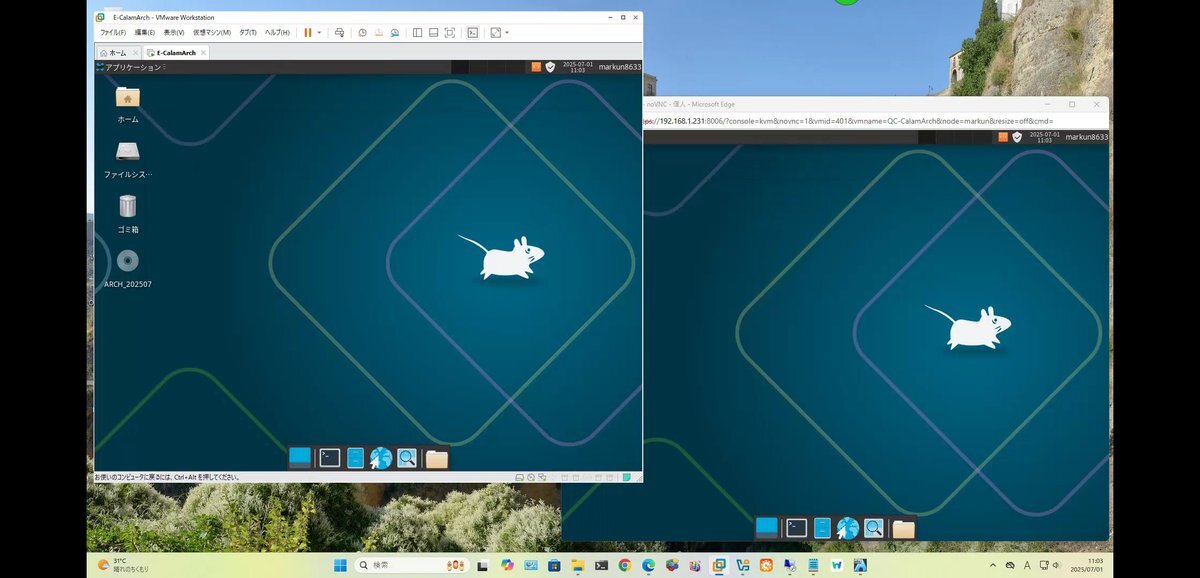Click VMware status bar hard disk icon
Viewport: 1200px width, 578px height.
pyautogui.click(x=520, y=478)
